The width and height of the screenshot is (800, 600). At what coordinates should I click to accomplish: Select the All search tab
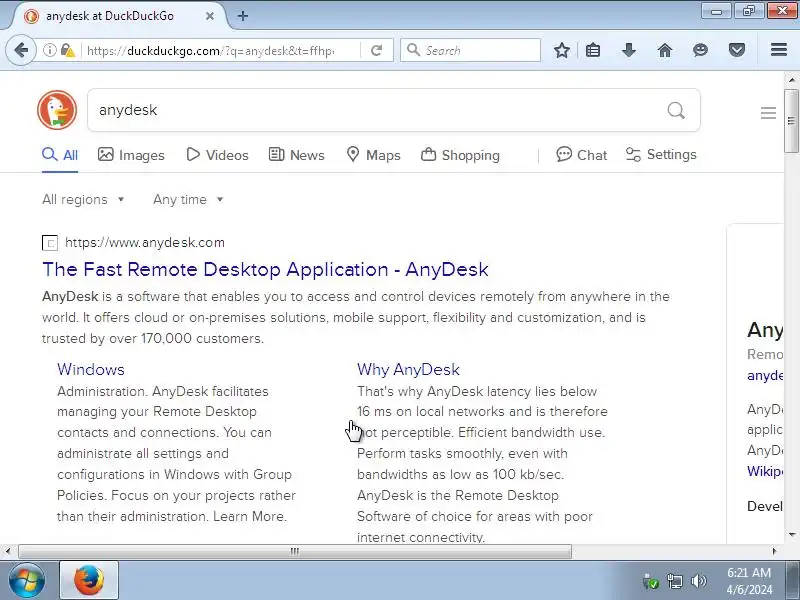pos(60,155)
